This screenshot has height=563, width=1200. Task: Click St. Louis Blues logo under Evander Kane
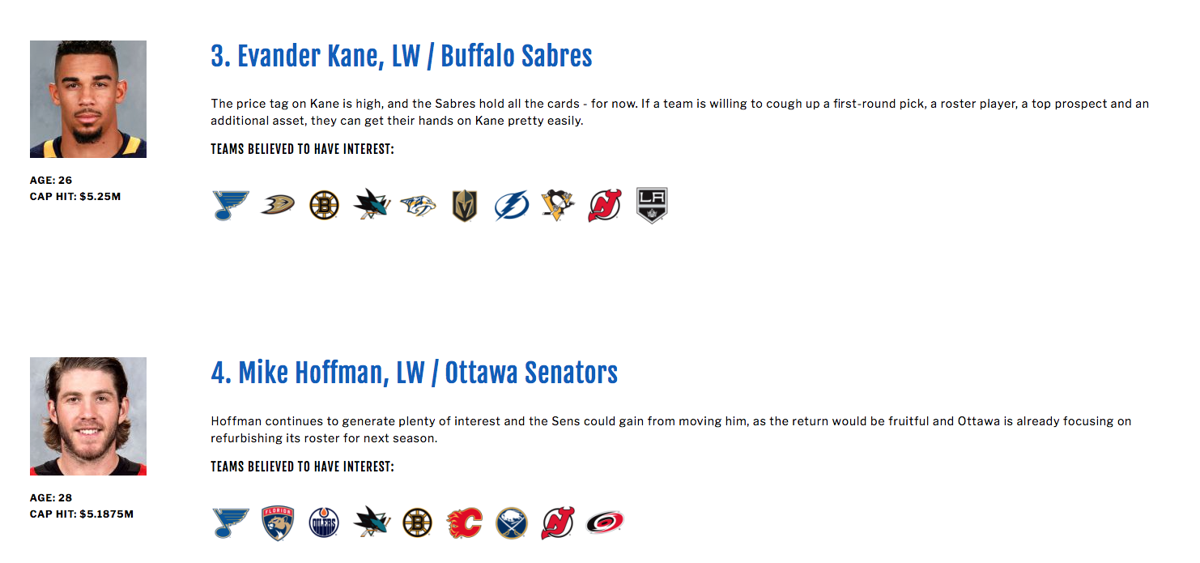[x=230, y=205]
